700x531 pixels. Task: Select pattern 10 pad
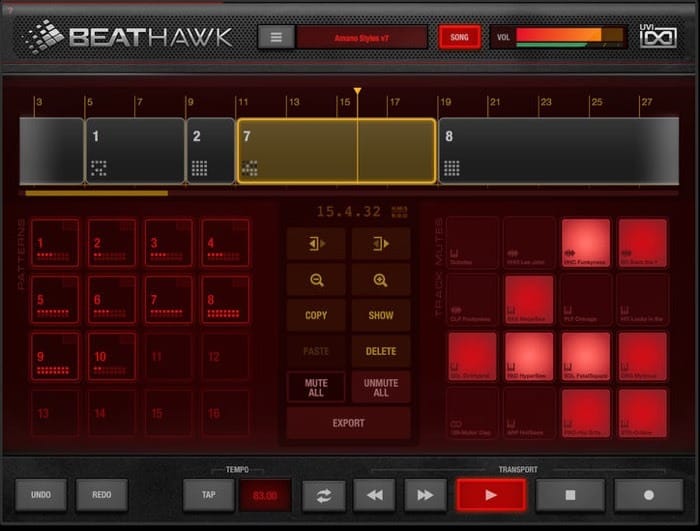pos(112,356)
